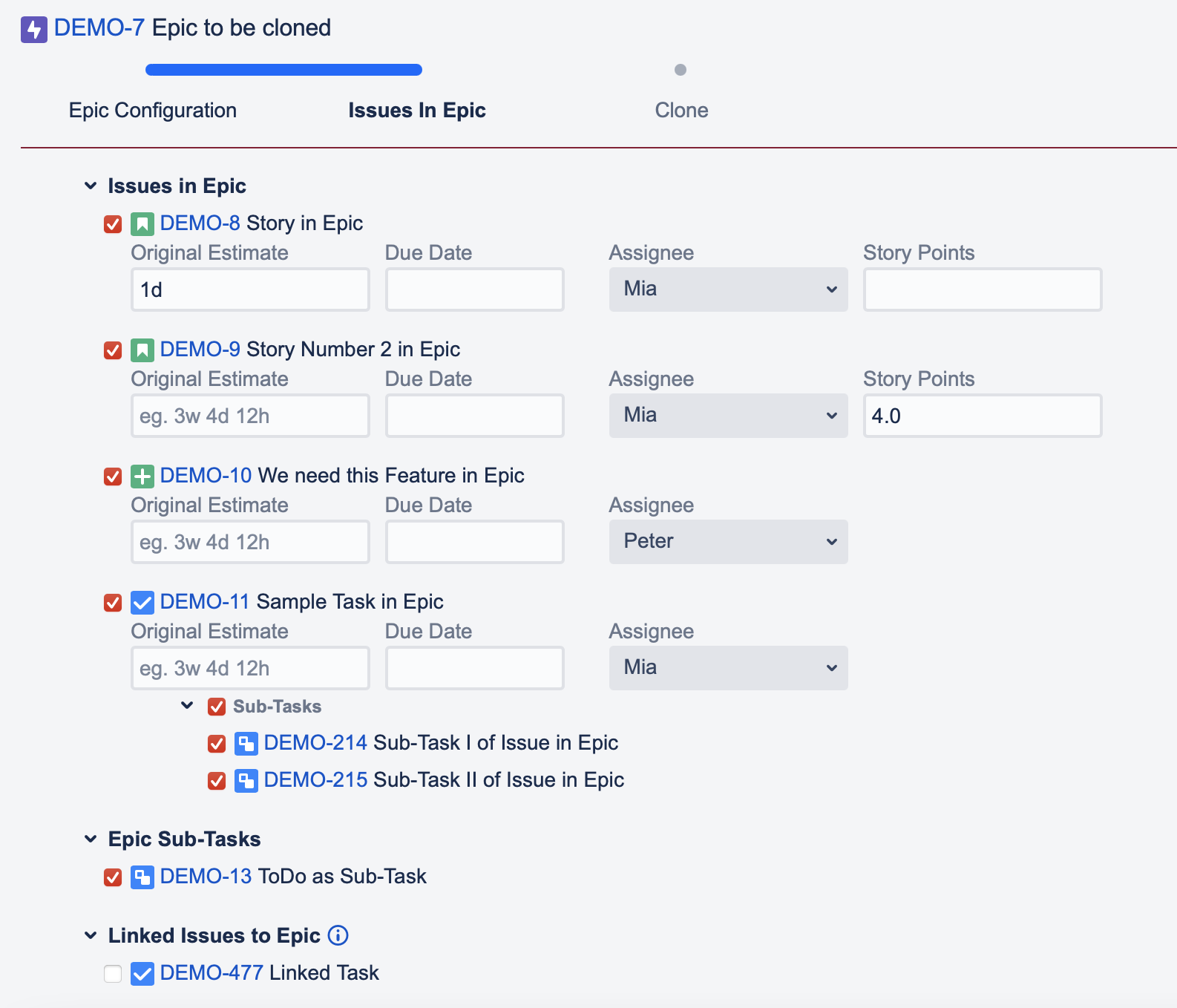Collapse the Issues in Epic section
Viewport: 1177px width, 1008px height.
[x=91, y=186]
